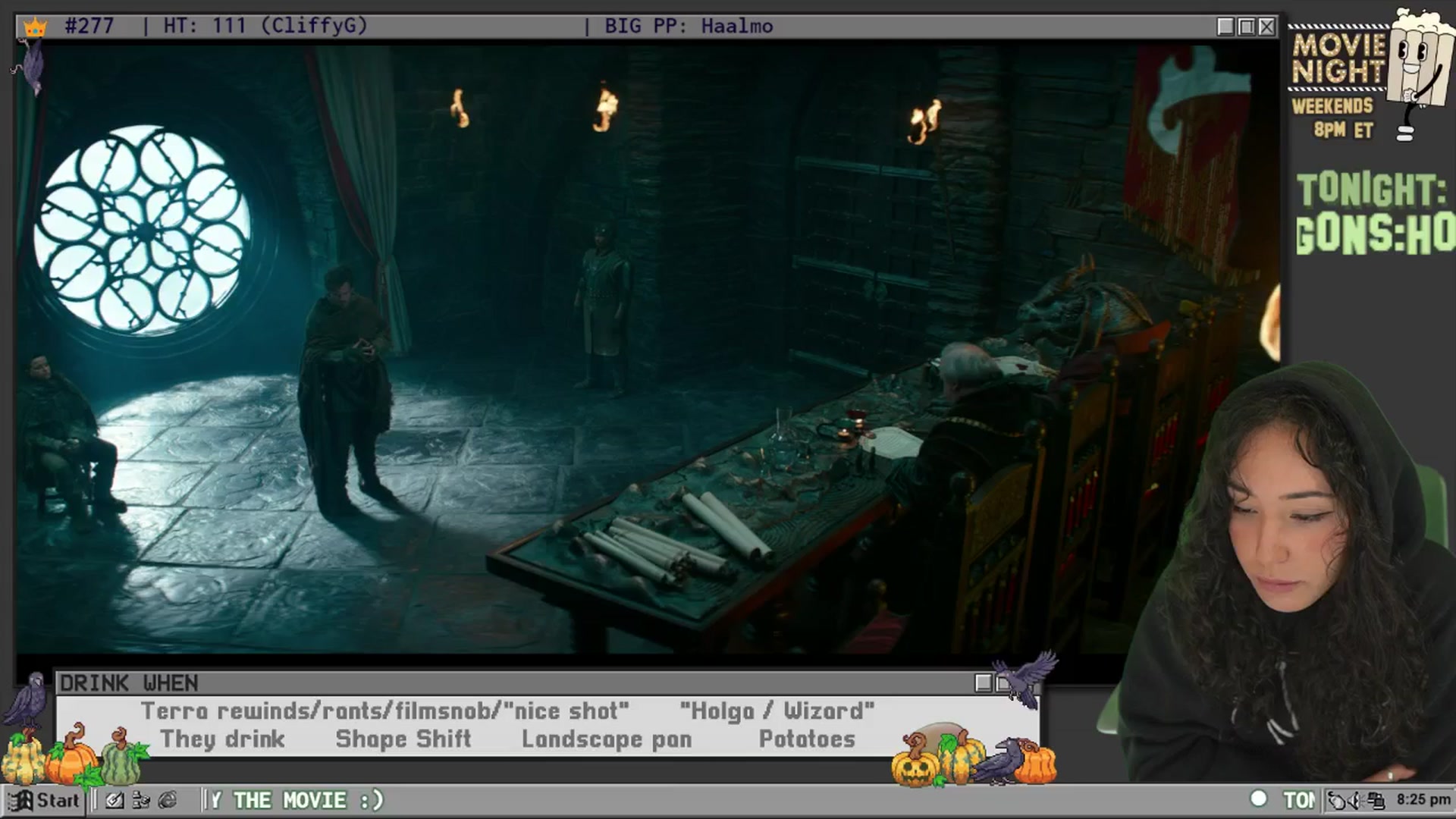Click the "Shape Shift" rule text
1456x819 pixels.
(x=403, y=739)
